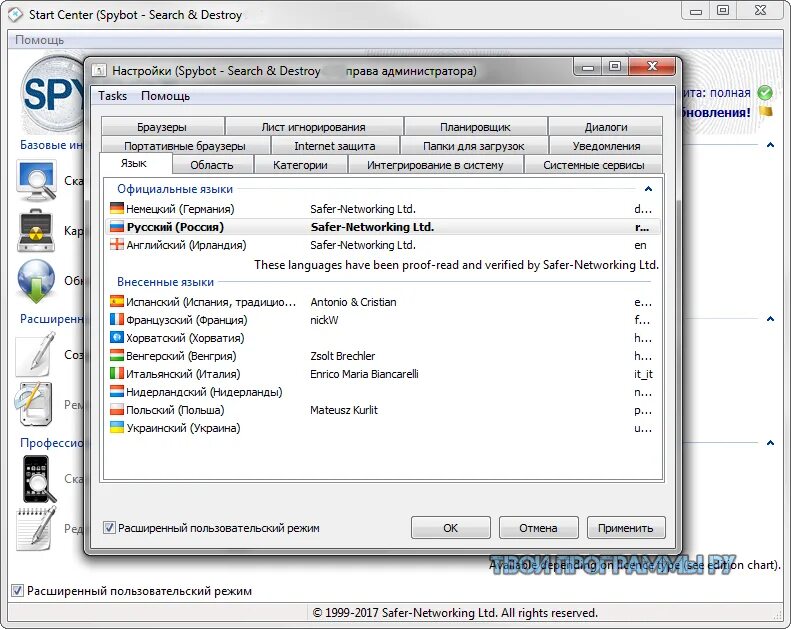Click the Italian flag icon
Image resolution: width=791 pixels, height=629 pixels.
tap(117, 374)
